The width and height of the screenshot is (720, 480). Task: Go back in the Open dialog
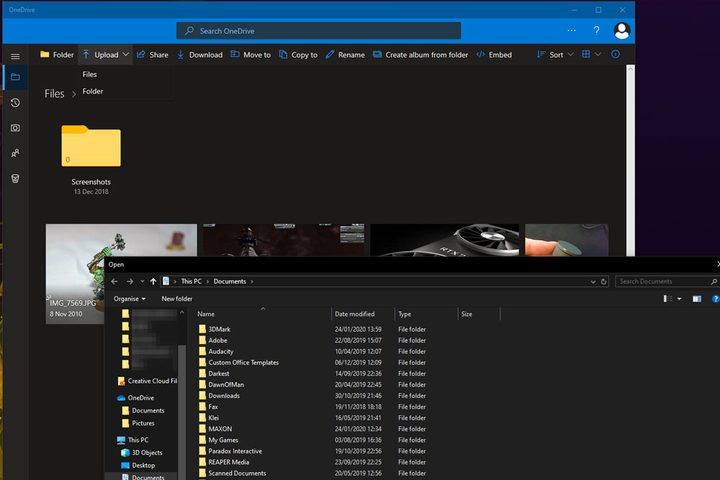114,281
